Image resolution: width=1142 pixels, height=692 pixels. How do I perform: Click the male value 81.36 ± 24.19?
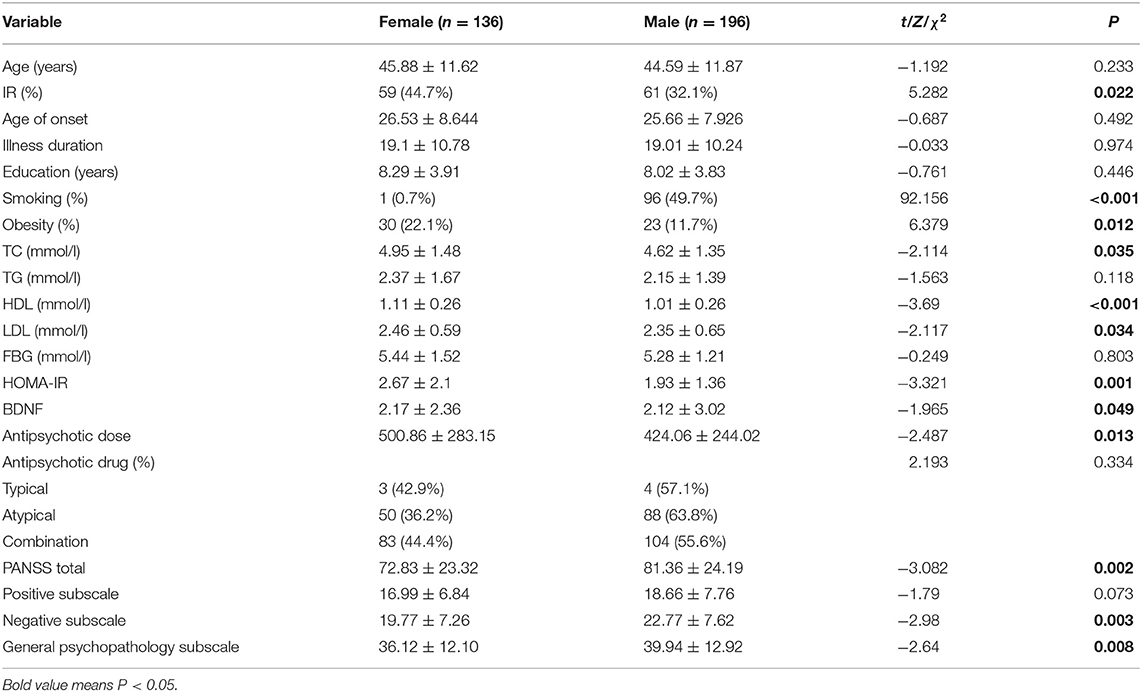click(693, 568)
